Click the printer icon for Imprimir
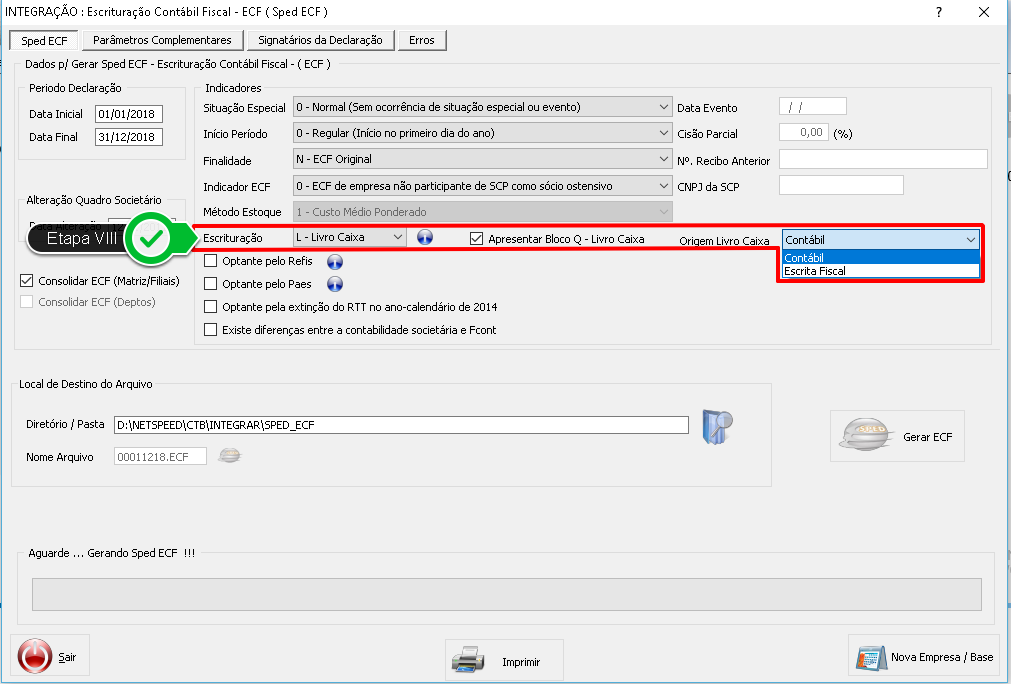Screen dimensions: 1011x684 tap(468, 661)
